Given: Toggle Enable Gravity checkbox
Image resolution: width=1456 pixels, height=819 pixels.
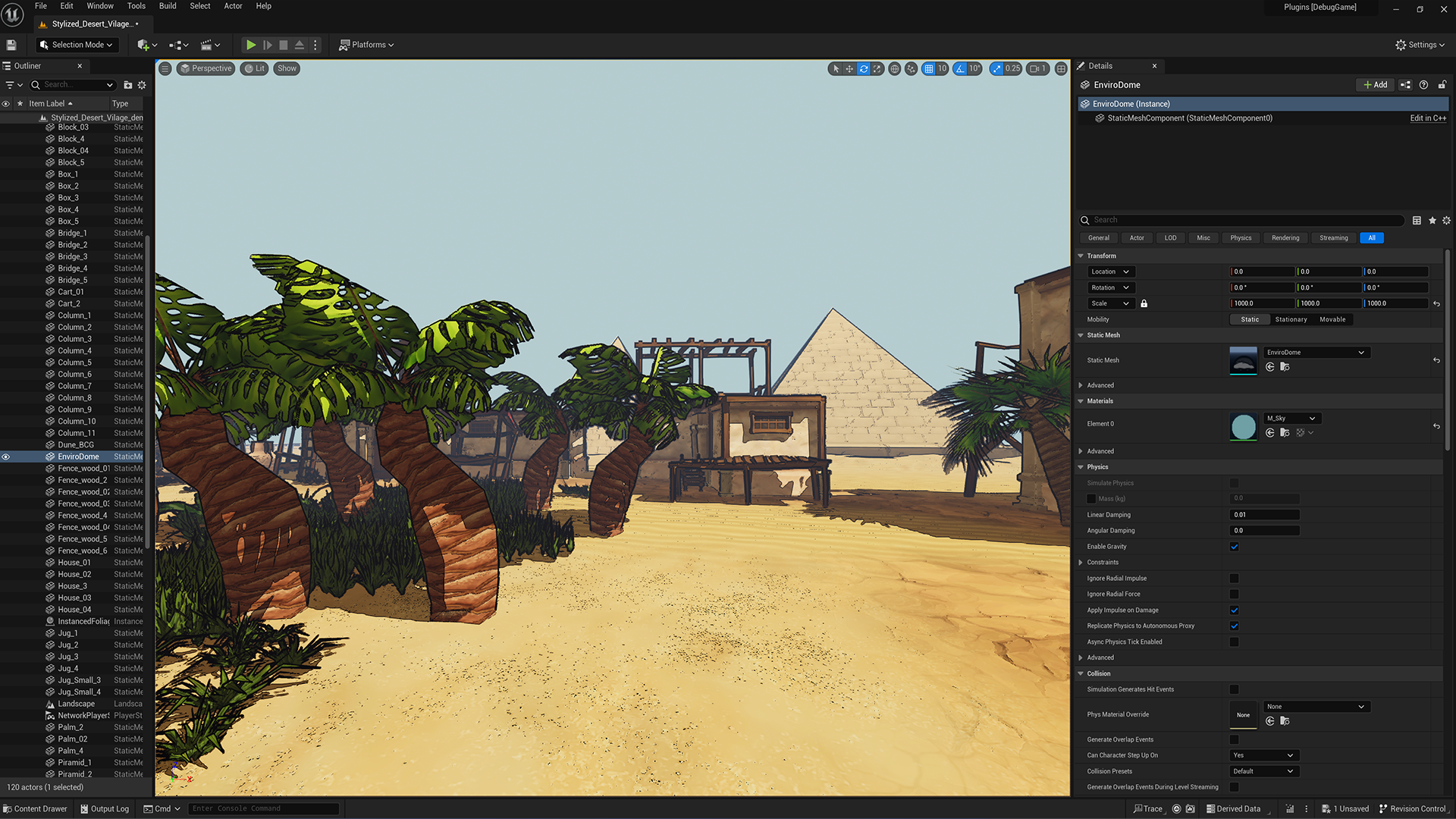Looking at the screenshot, I should click(1234, 547).
